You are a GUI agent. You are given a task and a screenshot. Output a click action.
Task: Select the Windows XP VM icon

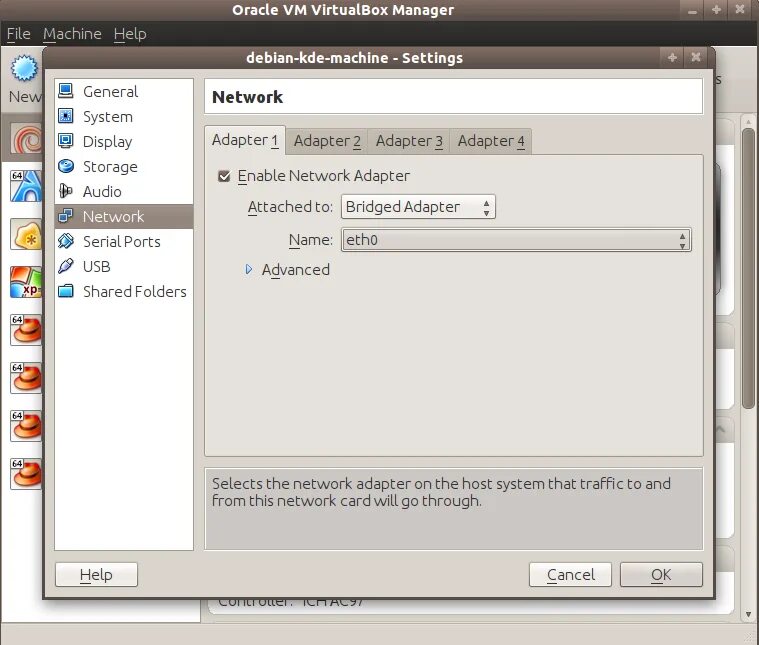point(26,282)
